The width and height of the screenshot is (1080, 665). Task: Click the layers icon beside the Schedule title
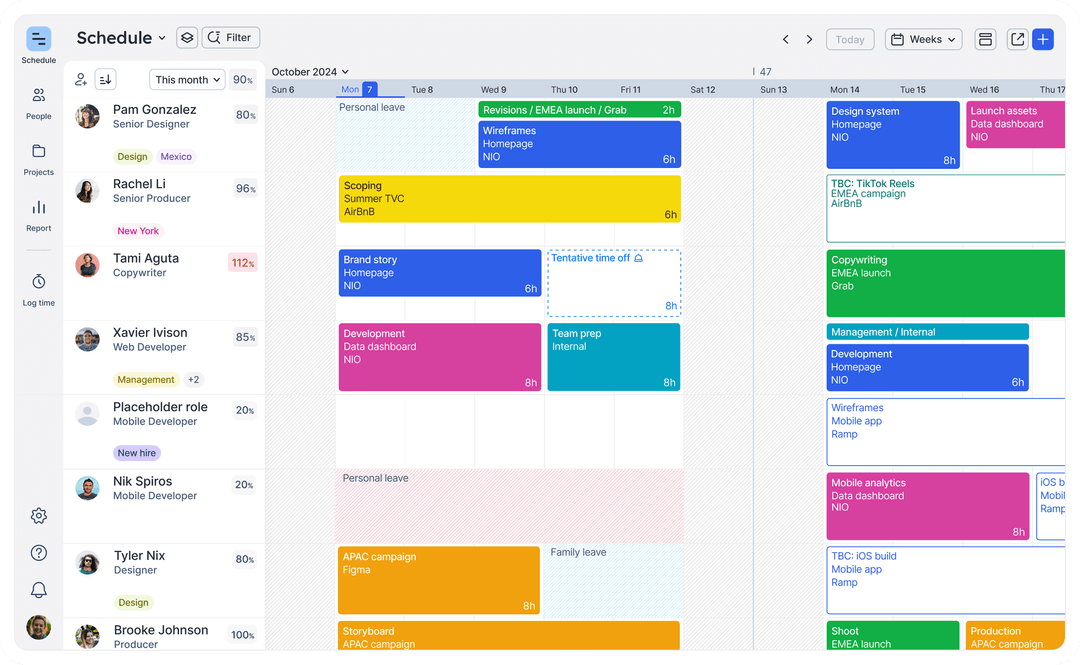point(187,37)
